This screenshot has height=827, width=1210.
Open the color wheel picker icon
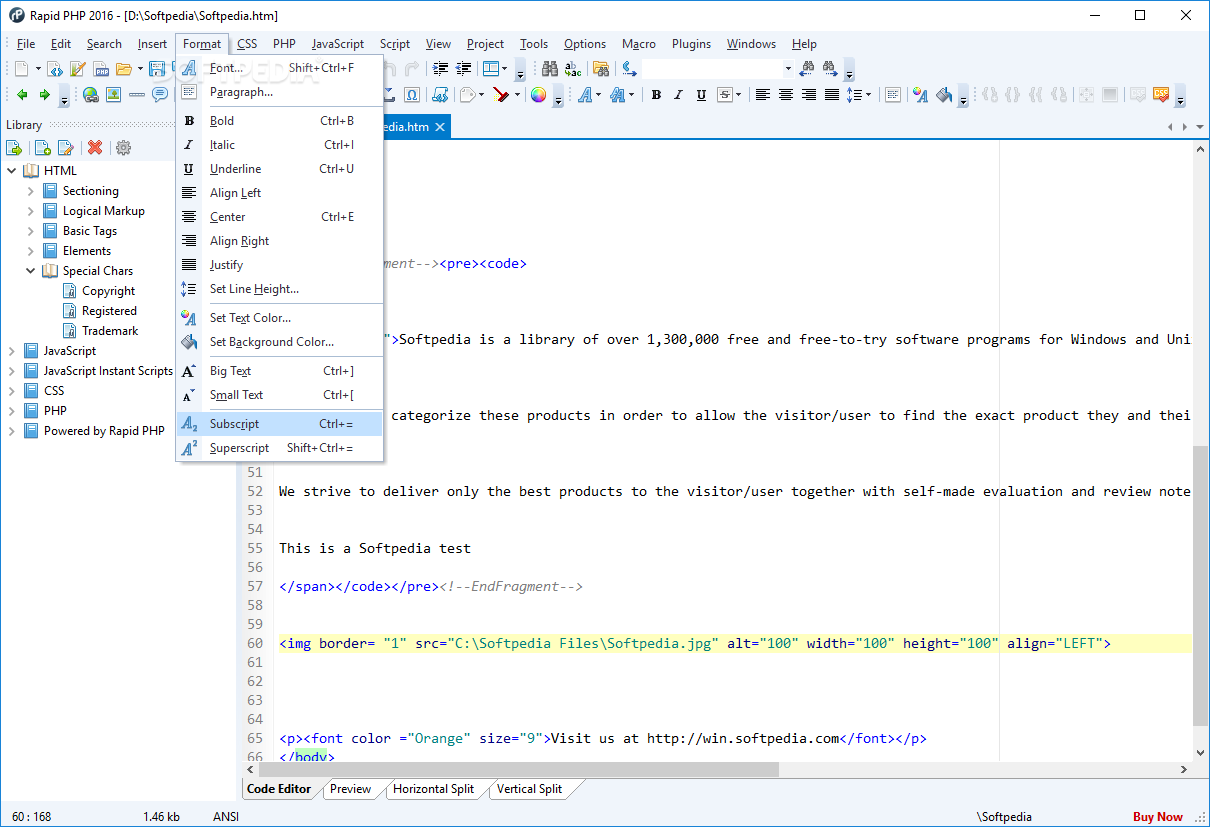click(538, 95)
